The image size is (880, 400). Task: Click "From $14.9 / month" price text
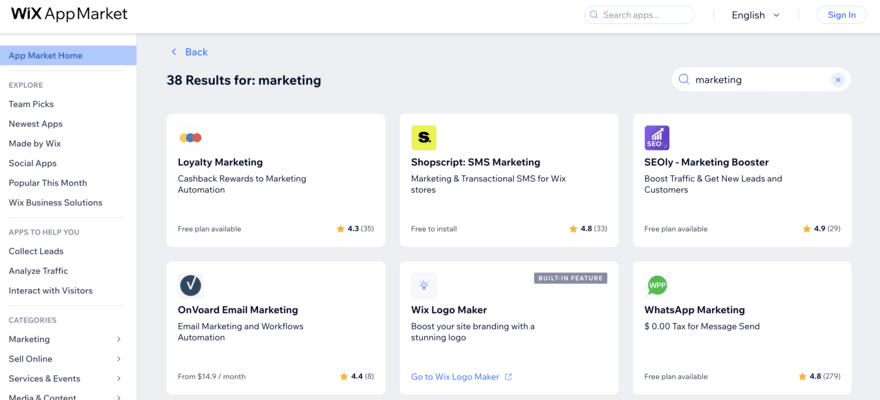[x=212, y=376]
